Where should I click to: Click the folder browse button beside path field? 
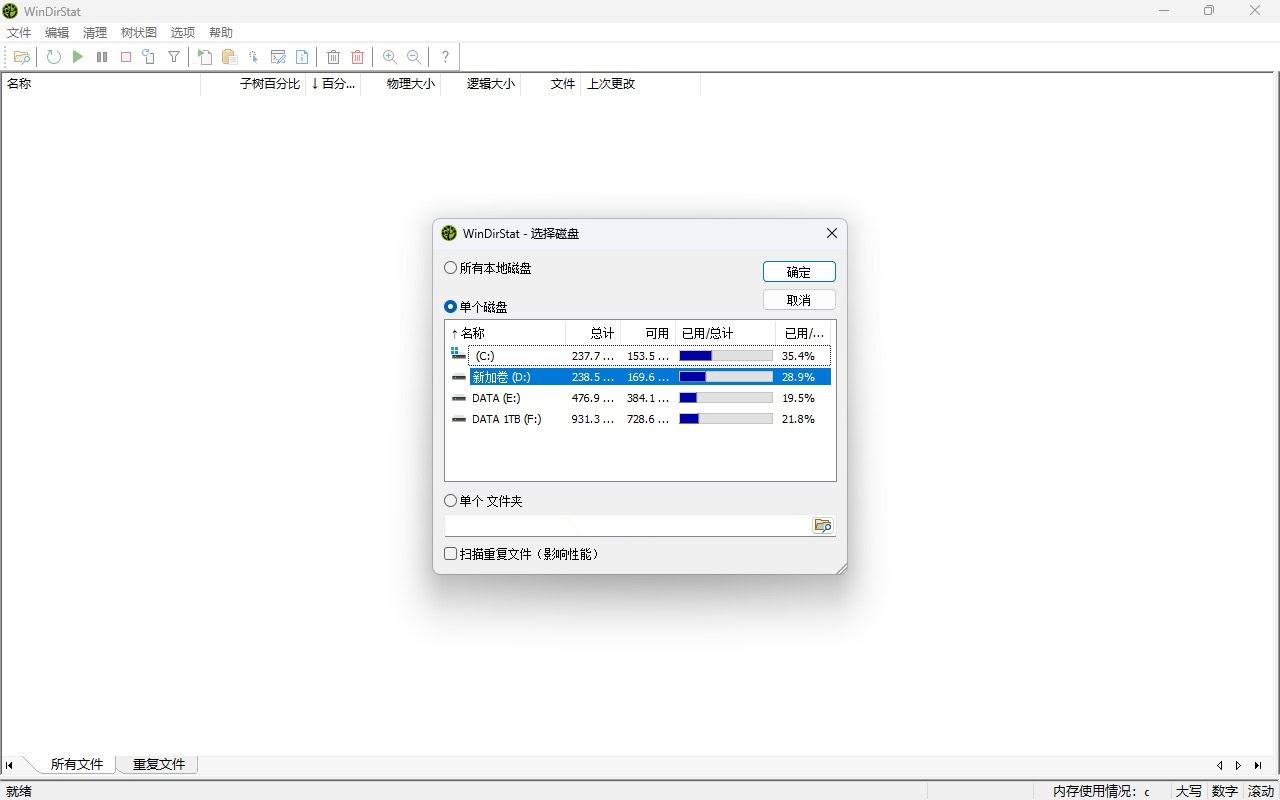pyautogui.click(x=823, y=526)
